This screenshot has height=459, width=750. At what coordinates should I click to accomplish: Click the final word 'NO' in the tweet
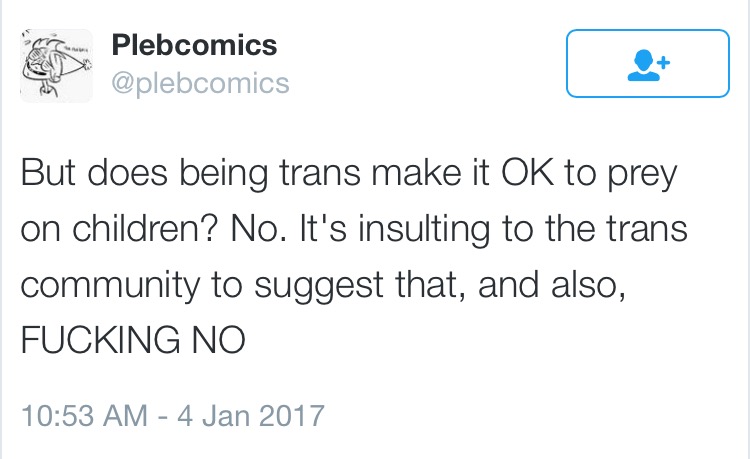tap(219, 339)
